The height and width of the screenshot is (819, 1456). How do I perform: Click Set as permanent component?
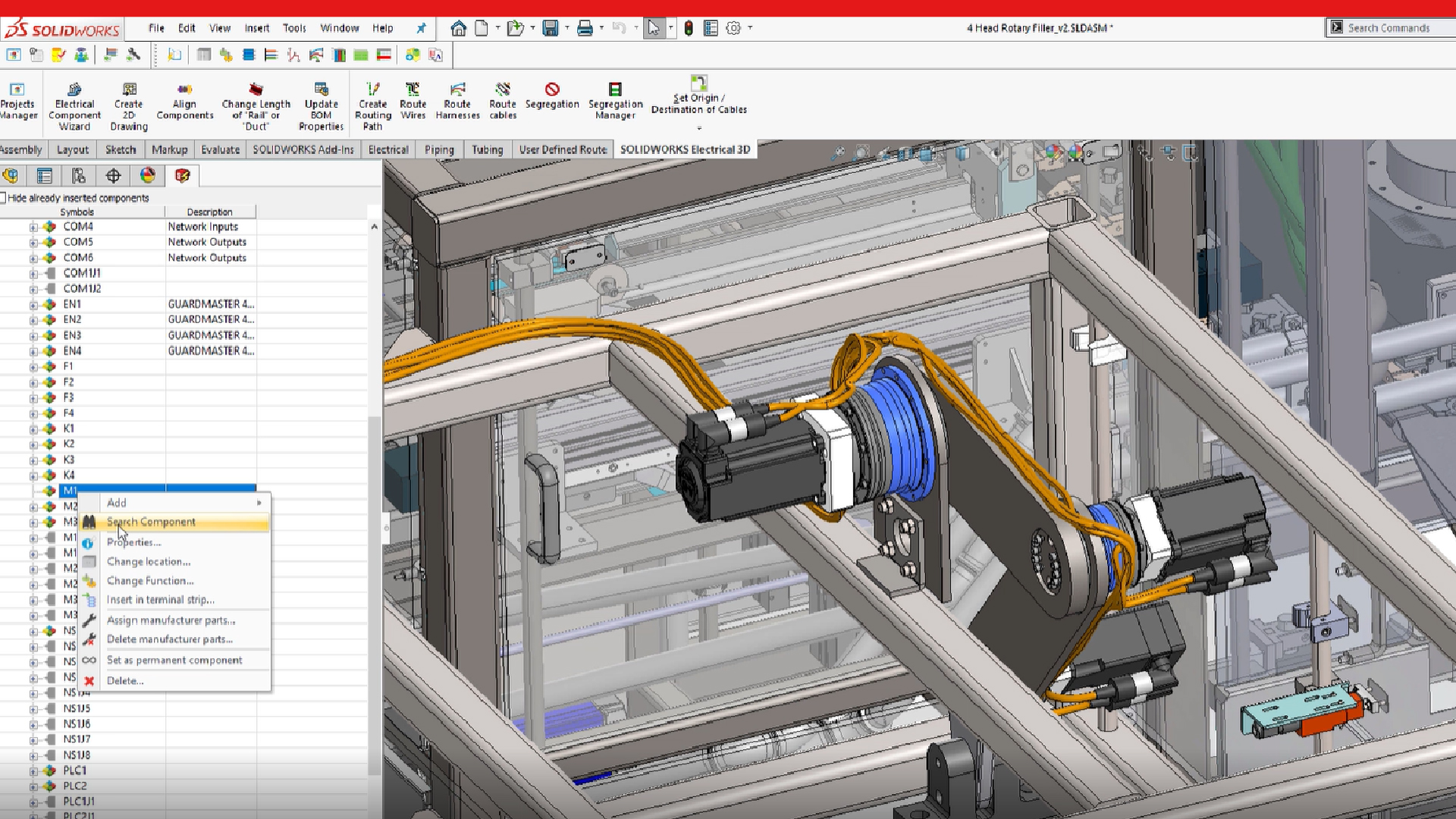(x=174, y=661)
